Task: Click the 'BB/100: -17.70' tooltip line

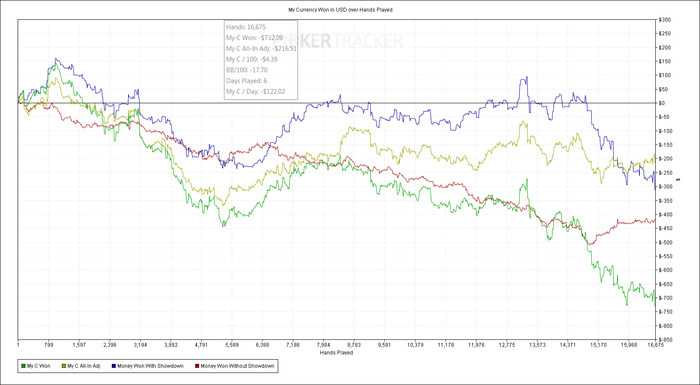Action: point(247,70)
